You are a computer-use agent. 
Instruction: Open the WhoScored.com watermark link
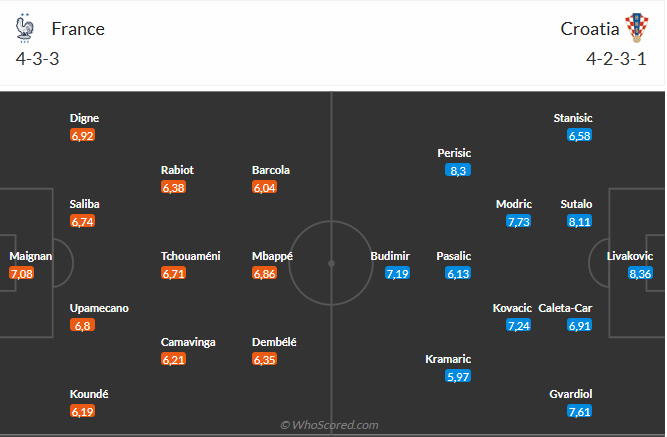coord(329,425)
